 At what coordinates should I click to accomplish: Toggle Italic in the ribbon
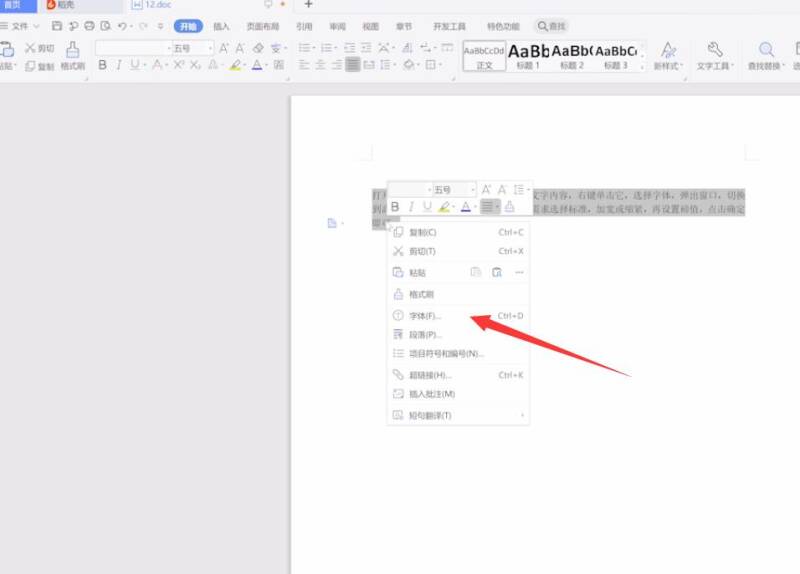pos(118,65)
